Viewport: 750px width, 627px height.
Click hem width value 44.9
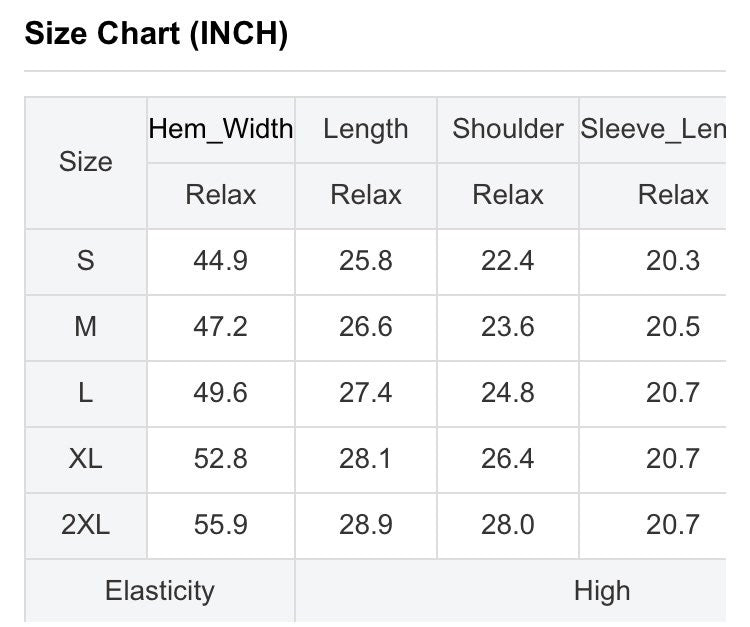coord(221,261)
